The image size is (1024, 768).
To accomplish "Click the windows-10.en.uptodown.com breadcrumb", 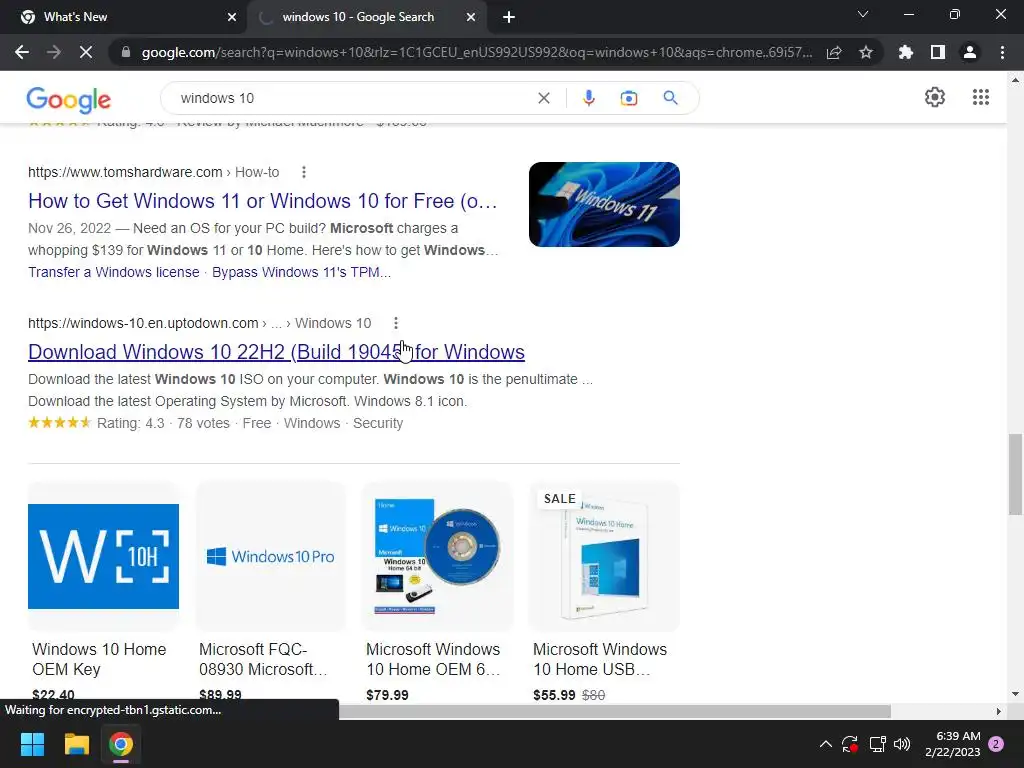I will point(199,323).
